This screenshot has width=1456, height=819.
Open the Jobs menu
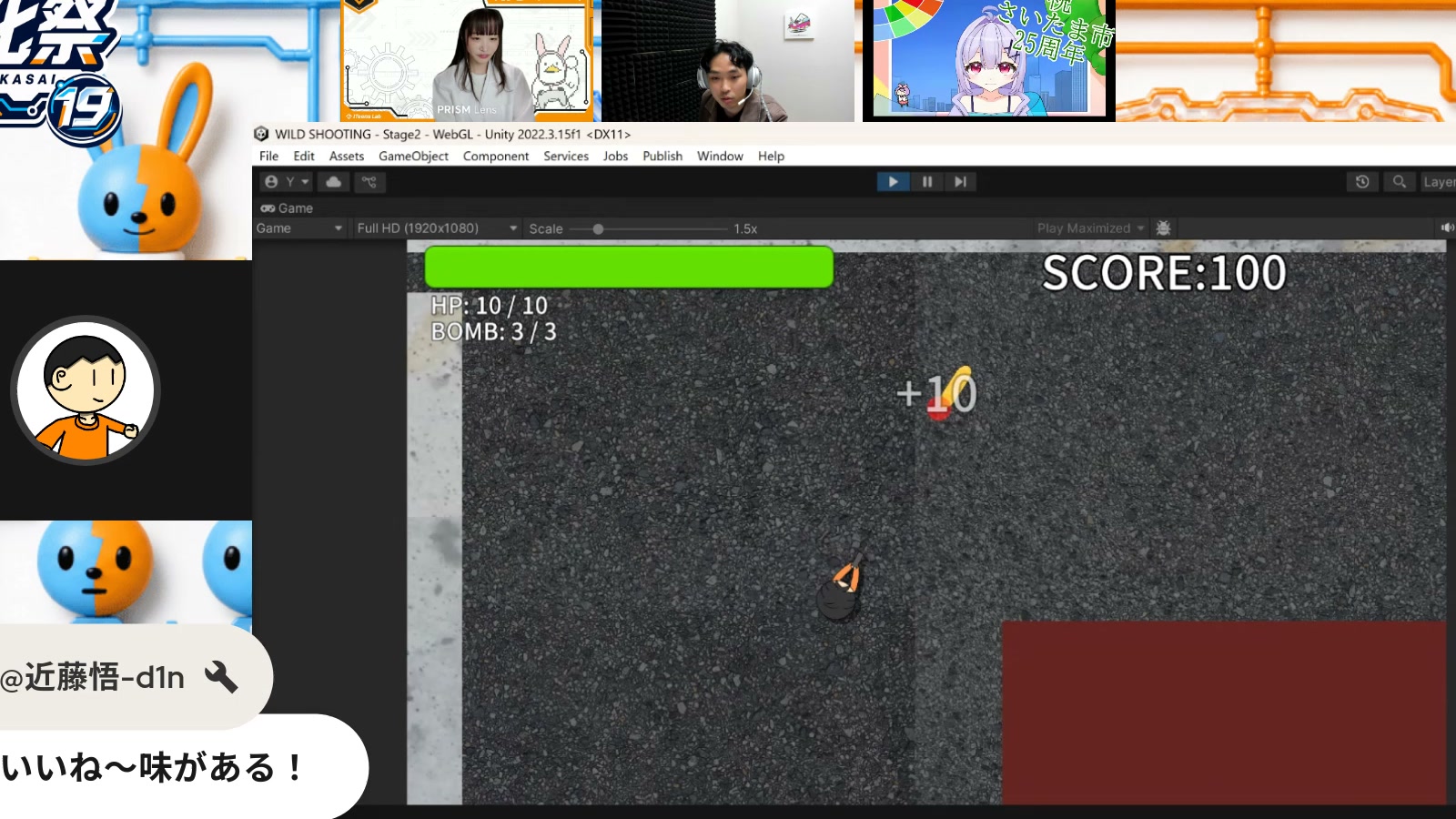coord(615,157)
